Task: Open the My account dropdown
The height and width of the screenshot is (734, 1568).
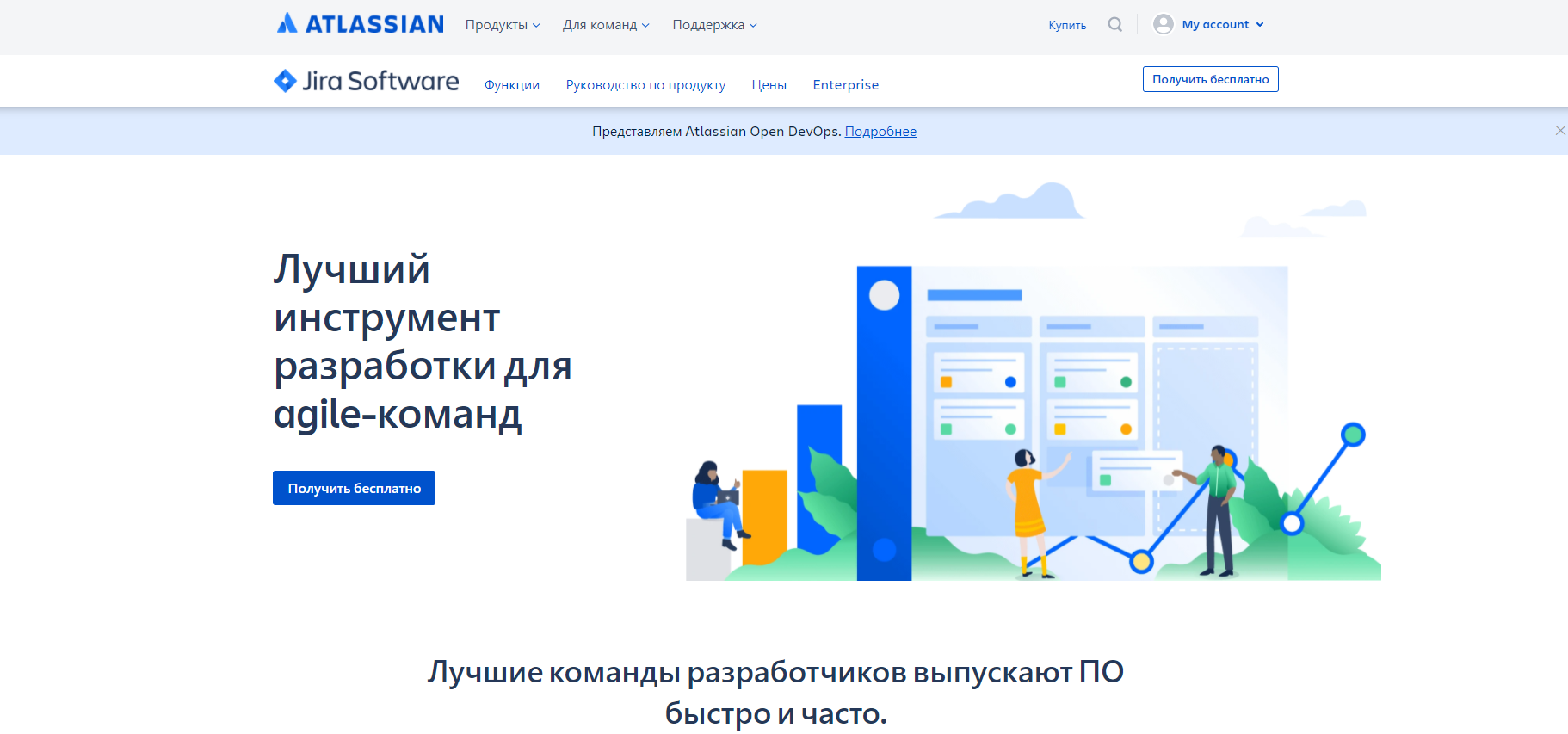Action: click(x=1223, y=24)
